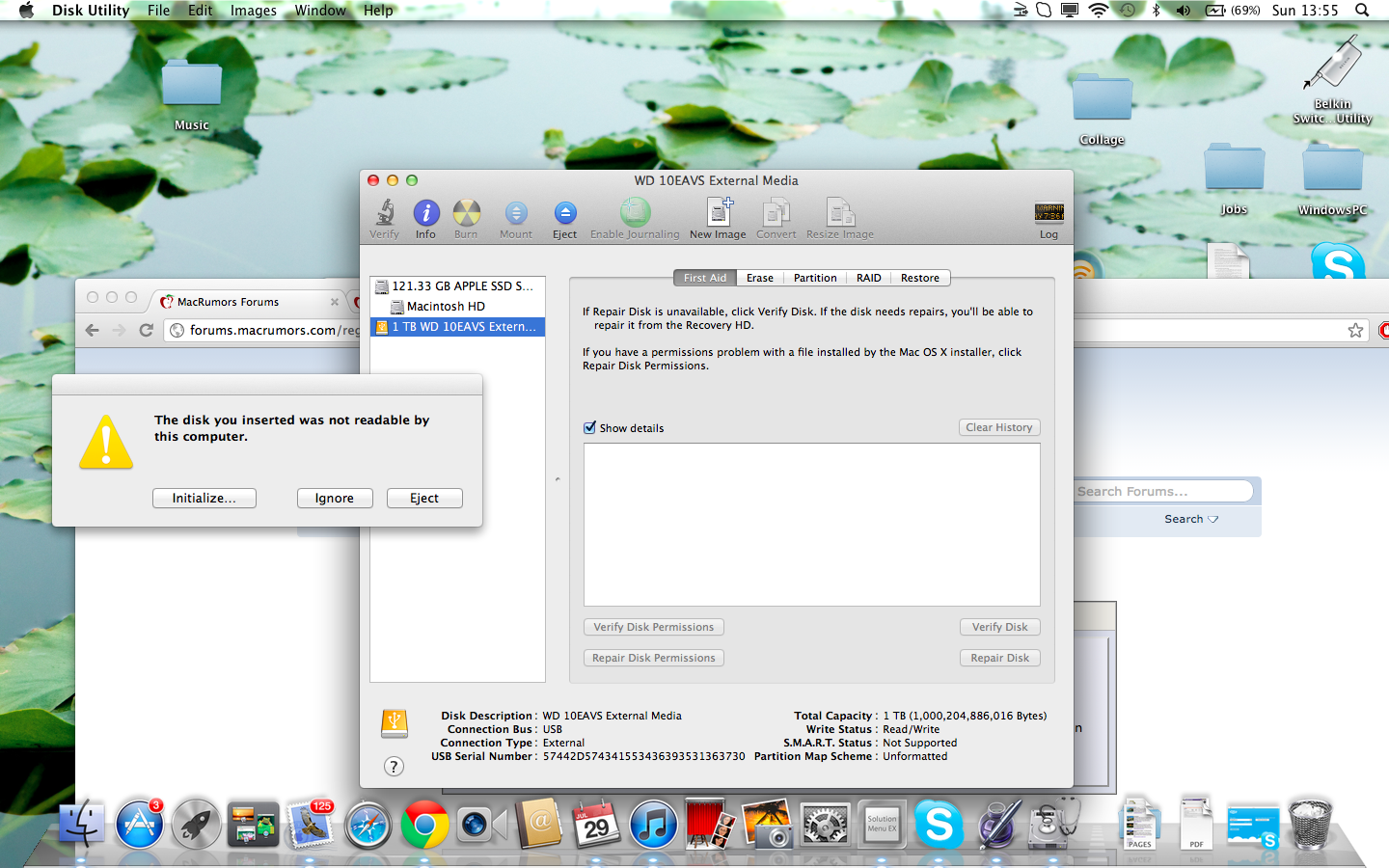Click the help question mark button
1389x868 pixels.
coord(394,767)
